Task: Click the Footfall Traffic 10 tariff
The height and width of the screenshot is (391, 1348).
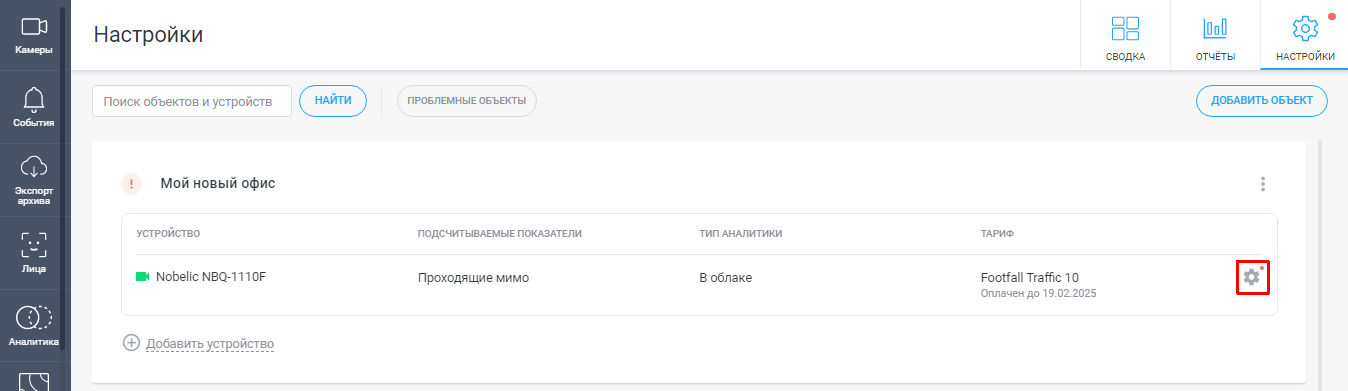Action: tap(1030, 277)
